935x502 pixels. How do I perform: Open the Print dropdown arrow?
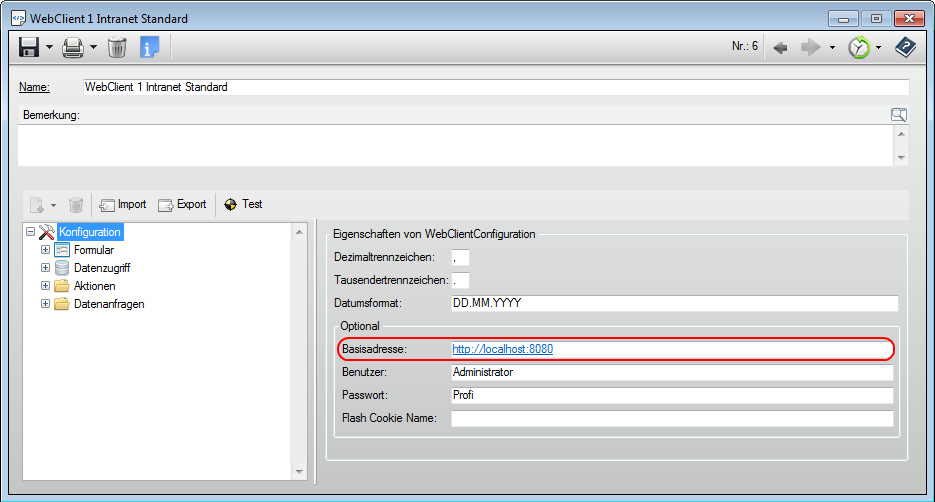point(93,47)
